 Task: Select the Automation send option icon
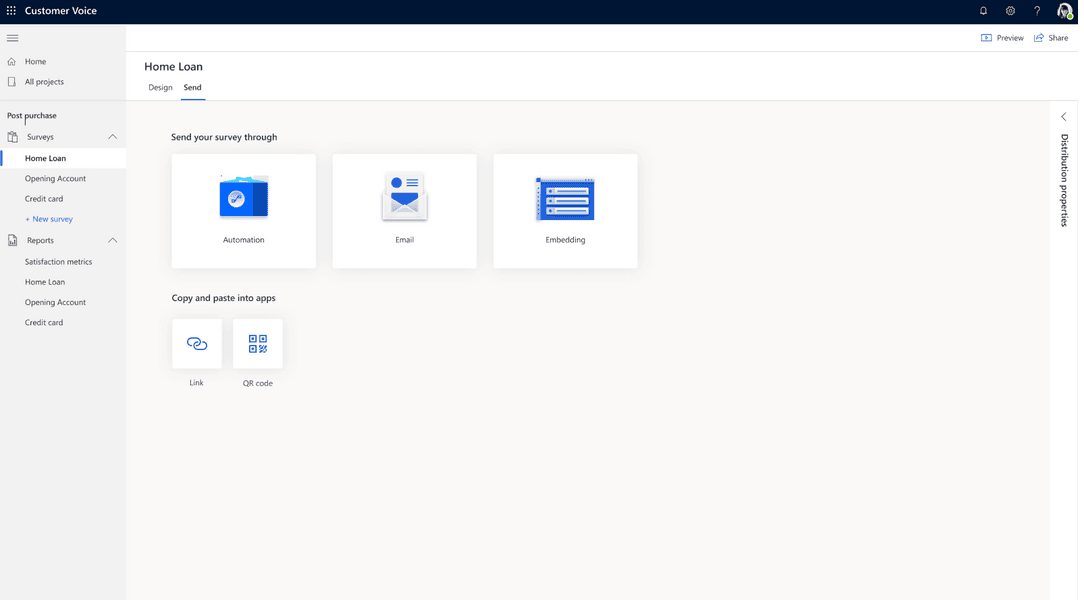243,196
